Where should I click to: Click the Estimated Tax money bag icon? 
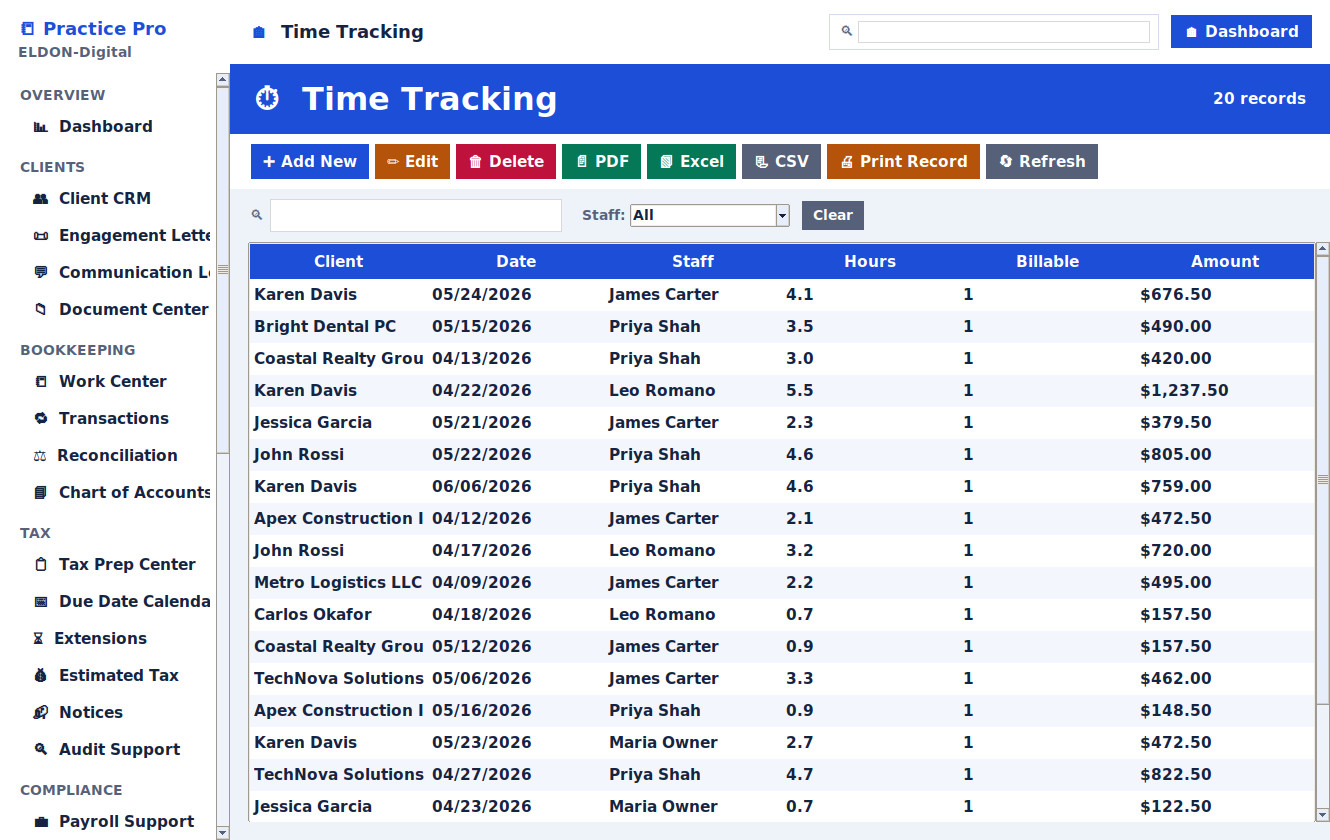[x=41, y=676]
